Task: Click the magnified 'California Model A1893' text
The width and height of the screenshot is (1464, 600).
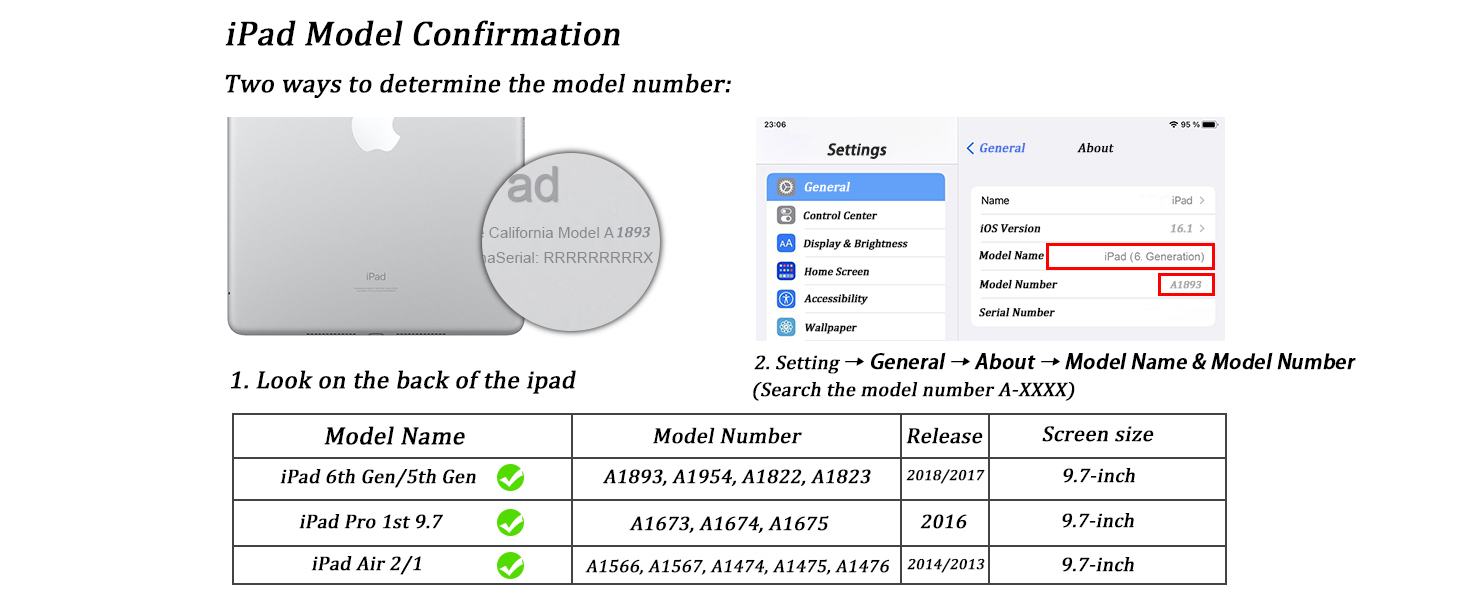Action: pos(569,233)
